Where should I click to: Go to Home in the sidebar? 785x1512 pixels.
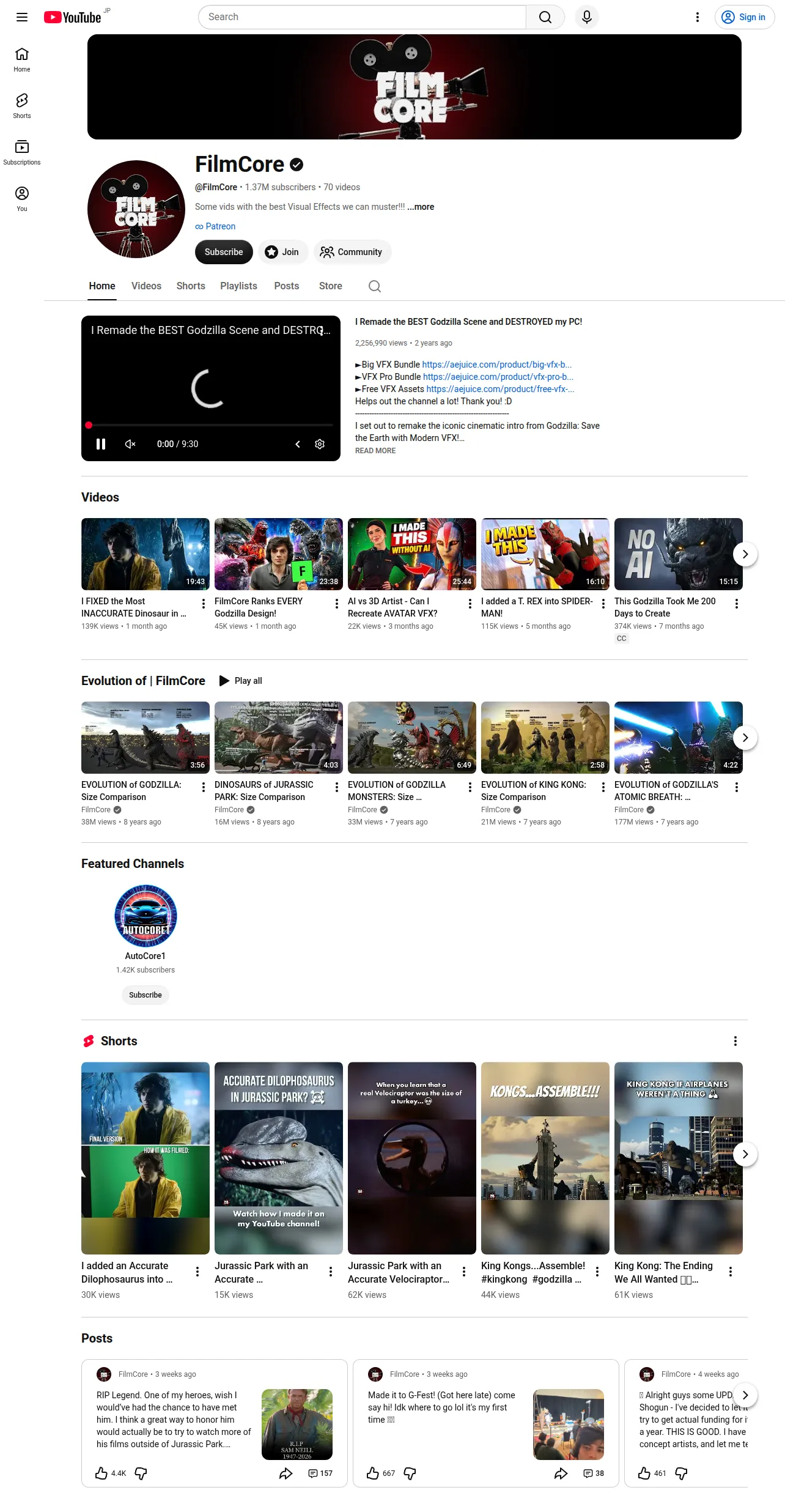click(x=22, y=60)
